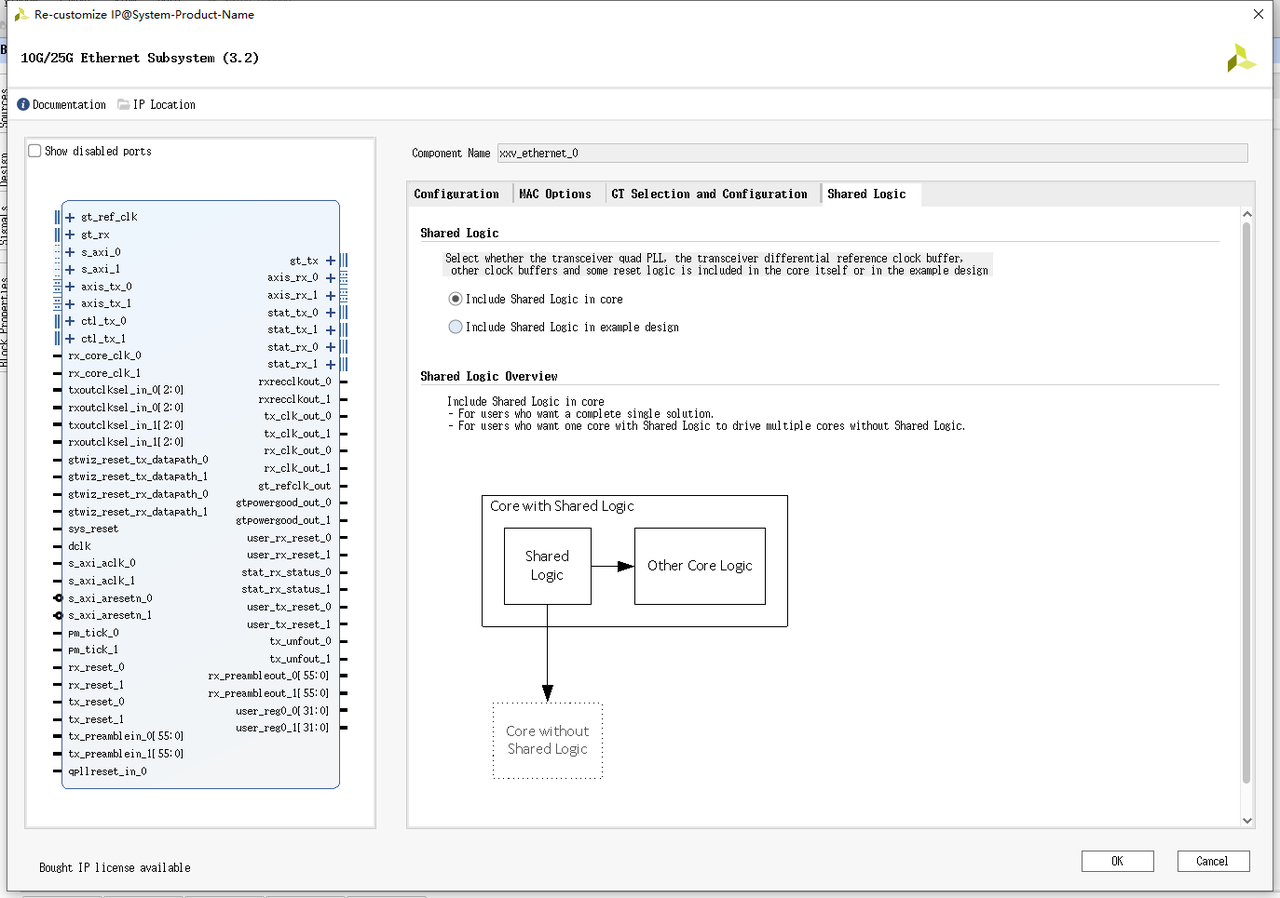Viewport: 1280px width, 898px height.
Task: Expand the gt_rx interface
Action: coord(70,235)
